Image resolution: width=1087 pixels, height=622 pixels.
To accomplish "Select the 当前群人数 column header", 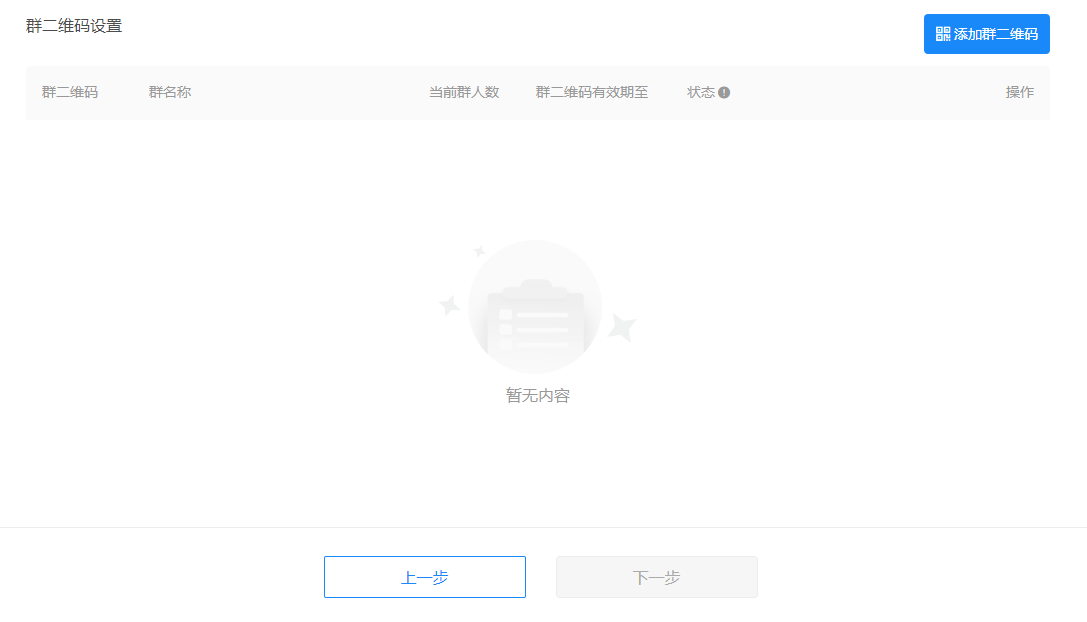I will click(464, 92).
